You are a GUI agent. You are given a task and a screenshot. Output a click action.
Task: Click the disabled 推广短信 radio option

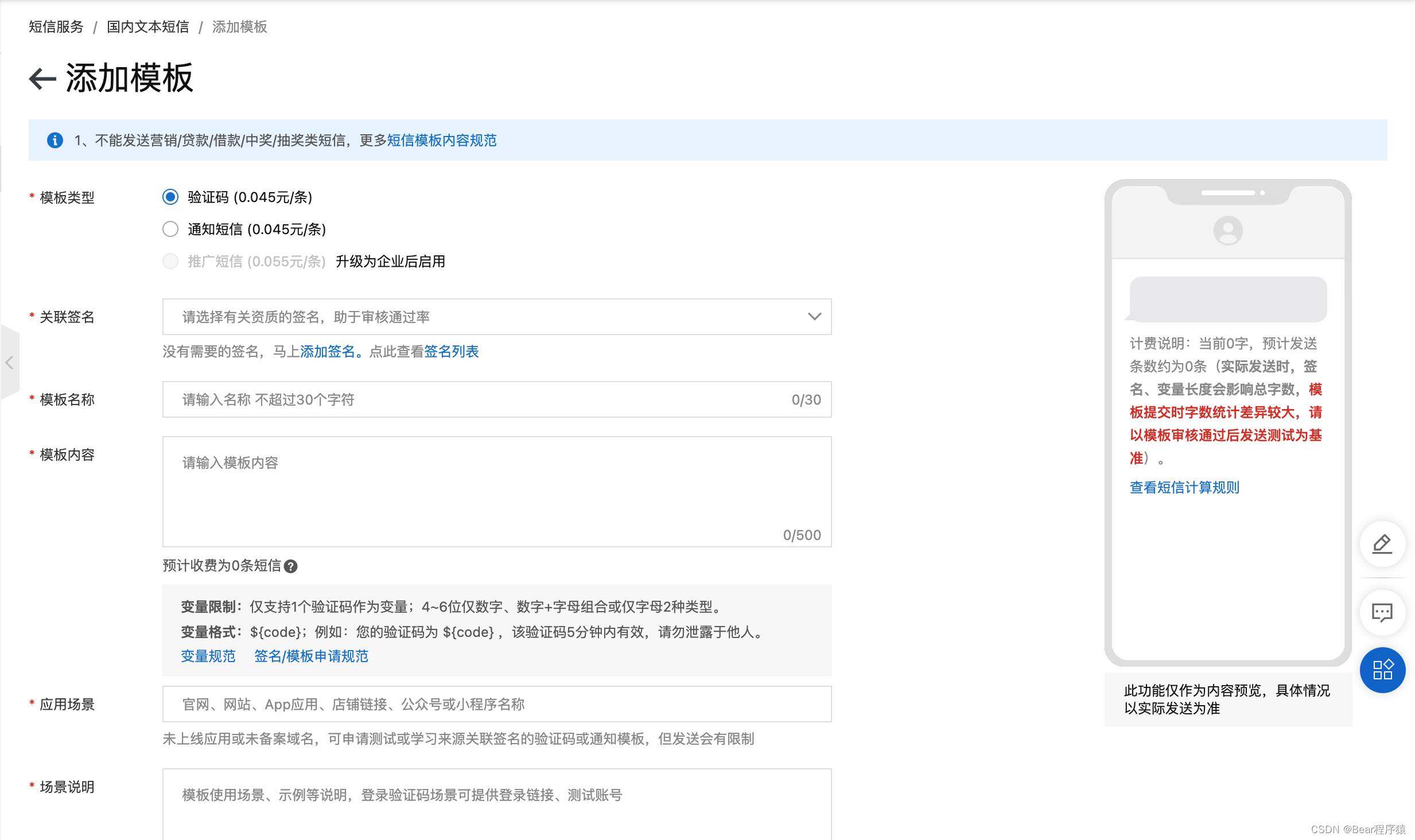tap(170, 261)
